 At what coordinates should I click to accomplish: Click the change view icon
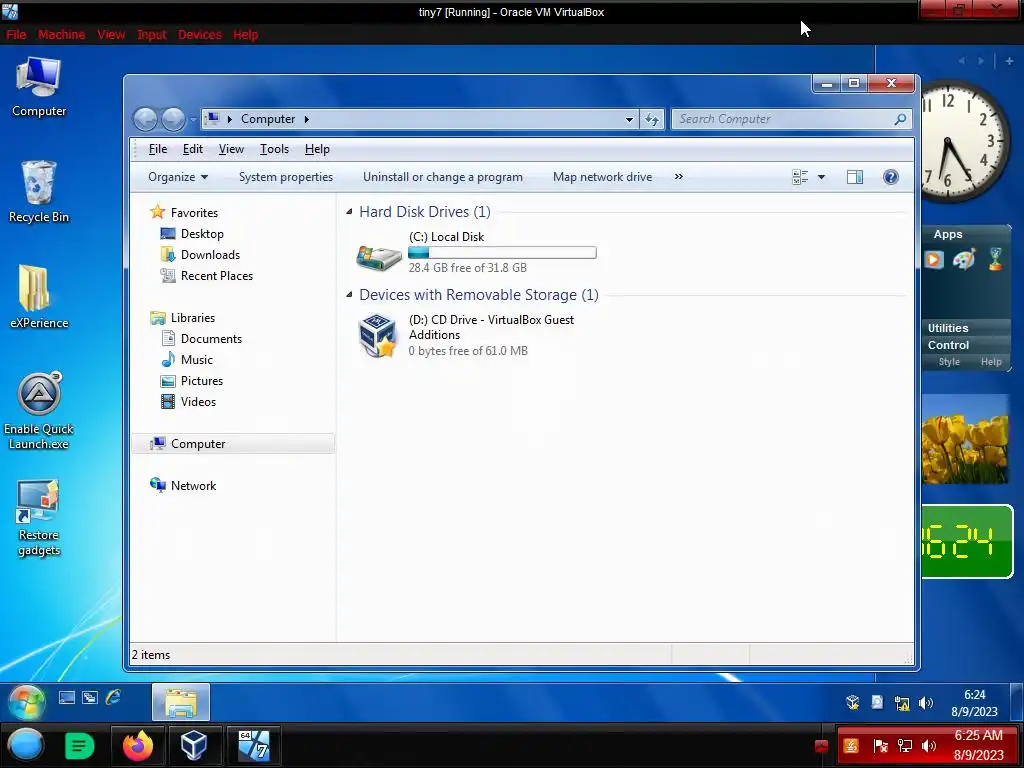tap(800, 177)
